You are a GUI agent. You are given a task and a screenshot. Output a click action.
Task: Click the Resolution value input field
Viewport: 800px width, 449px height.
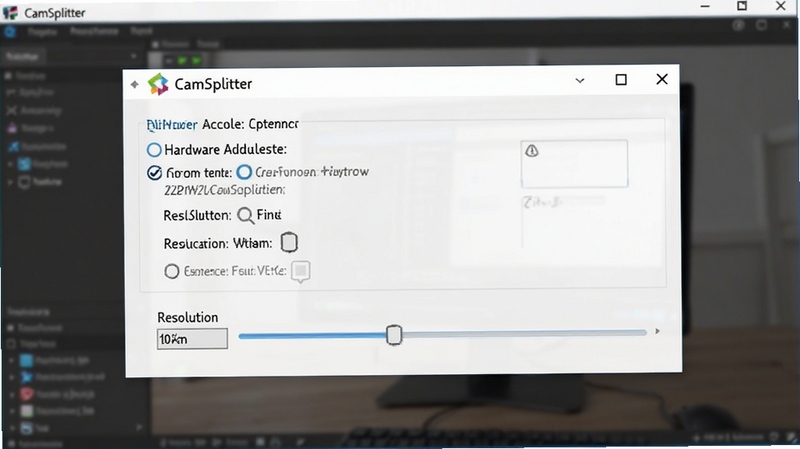(x=192, y=339)
